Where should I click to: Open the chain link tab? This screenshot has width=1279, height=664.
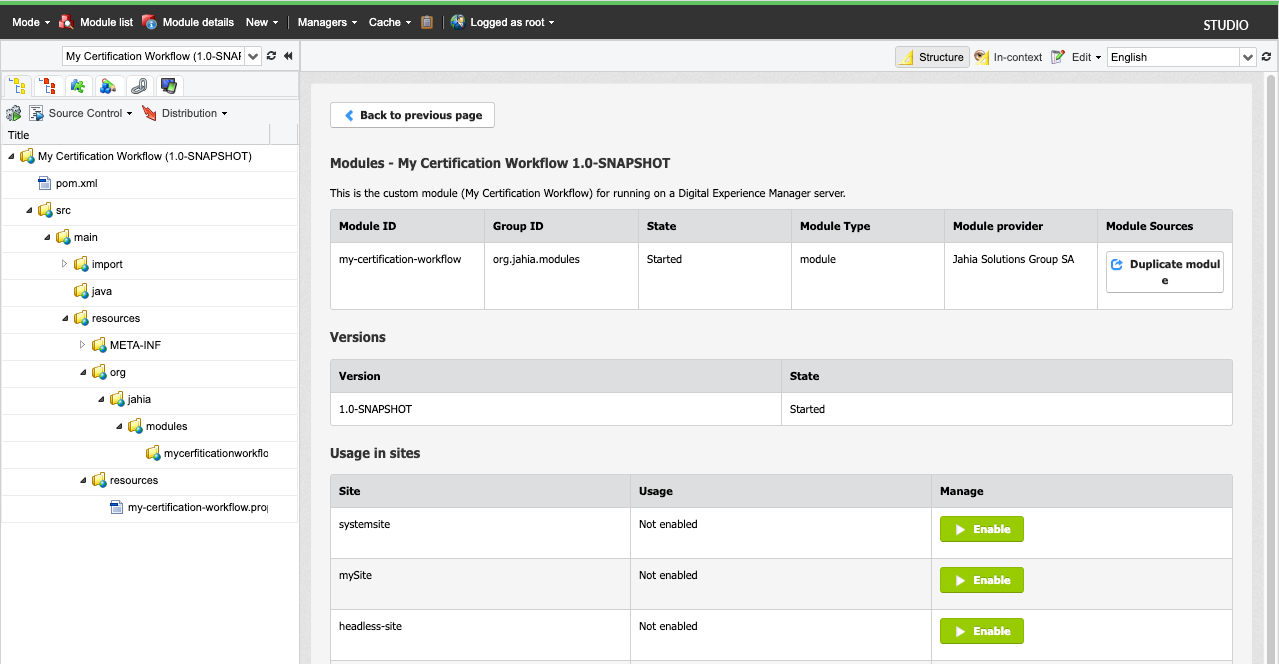139,86
